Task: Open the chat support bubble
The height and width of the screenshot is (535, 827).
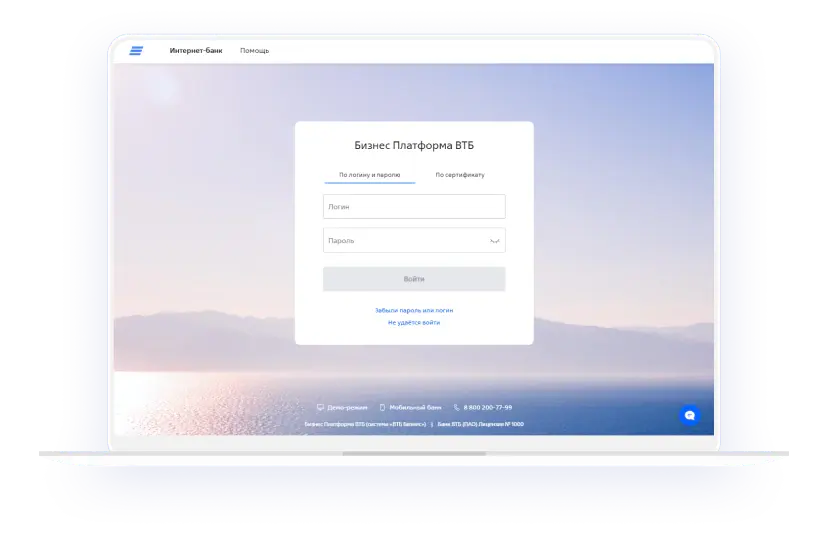Action: (x=689, y=415)
